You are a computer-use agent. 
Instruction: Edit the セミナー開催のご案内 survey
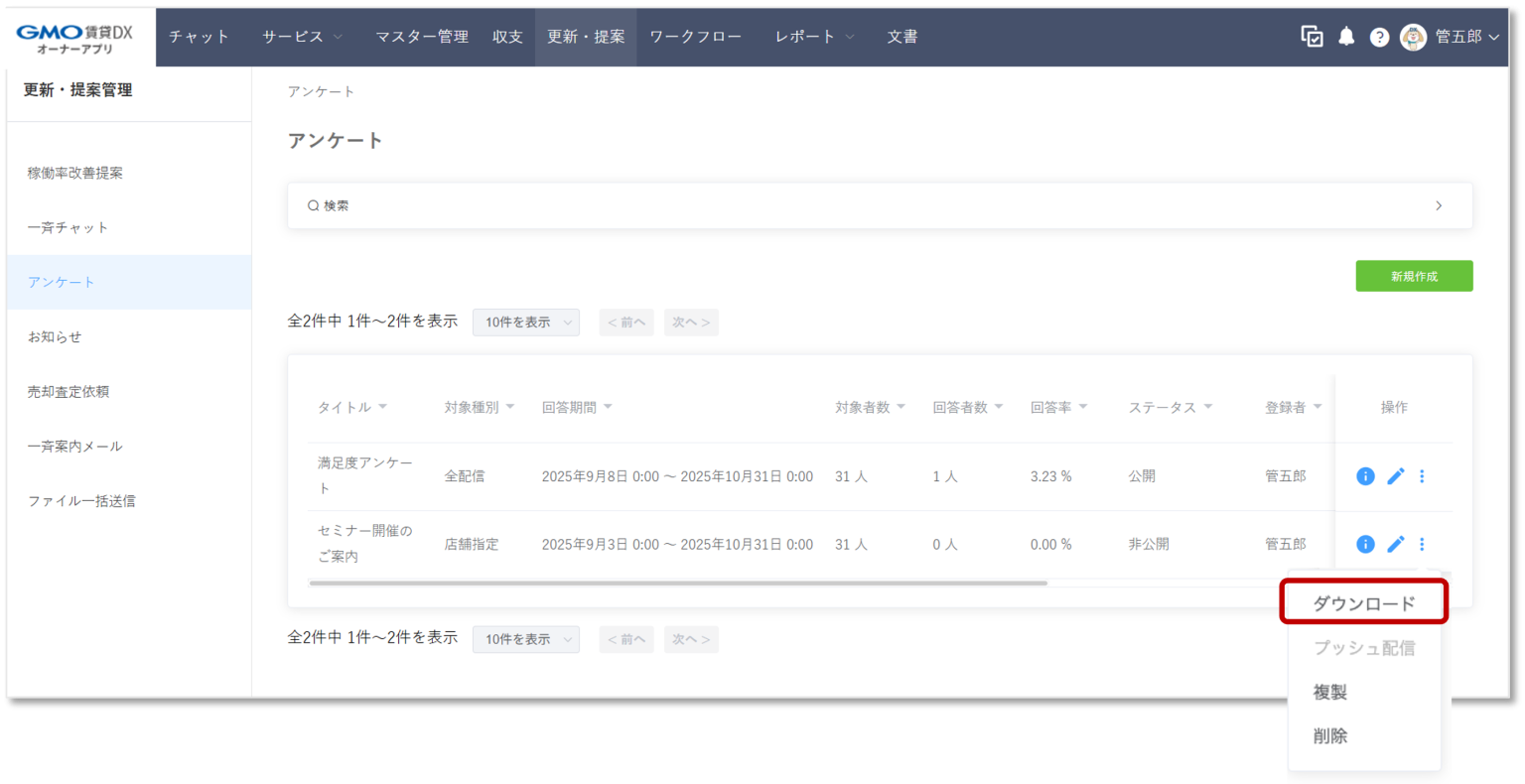click(1395, 544)
